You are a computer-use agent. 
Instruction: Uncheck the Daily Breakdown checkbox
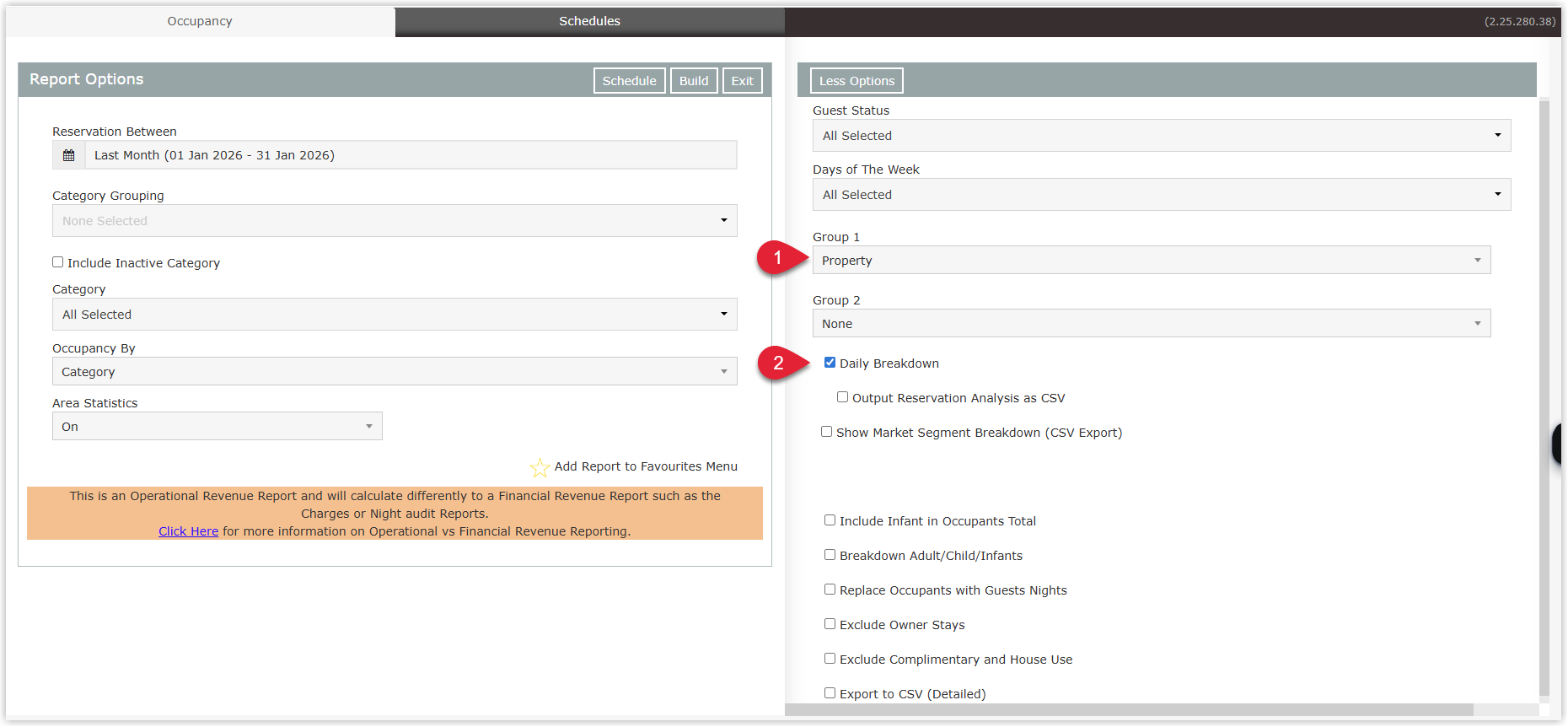[x=830, y=363]
